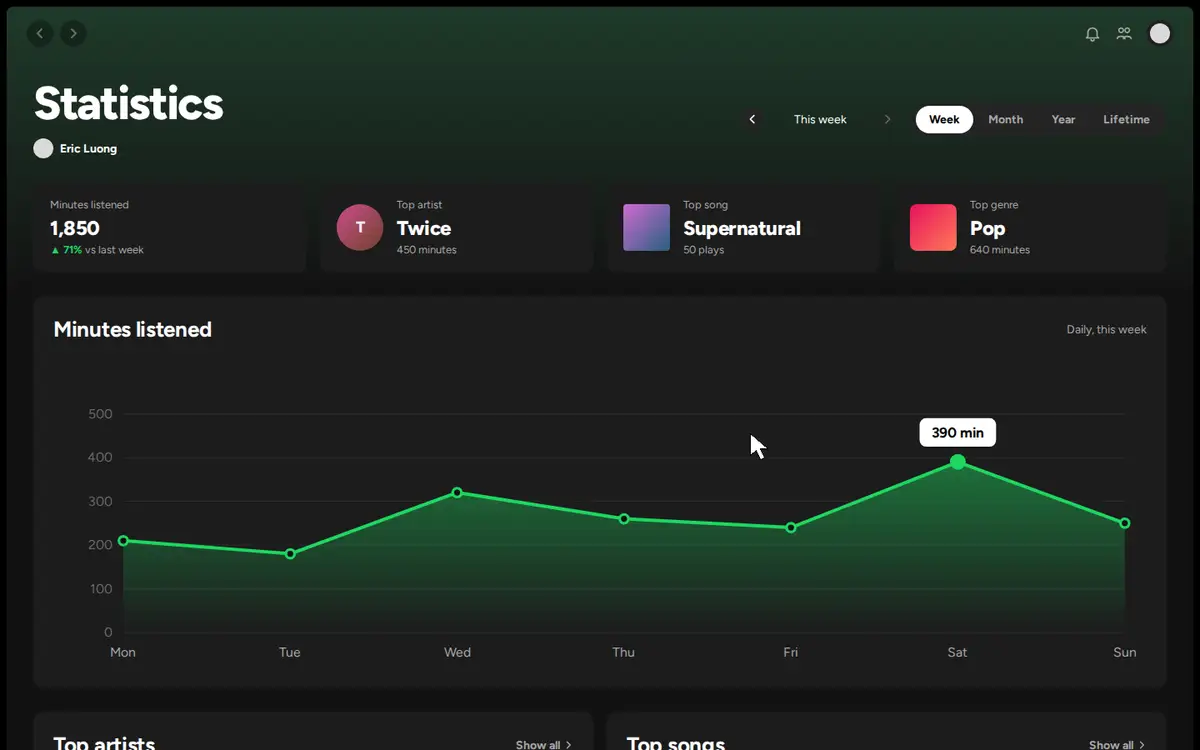
Task: Click the top genre name Pop
Action: pos(987,228)
